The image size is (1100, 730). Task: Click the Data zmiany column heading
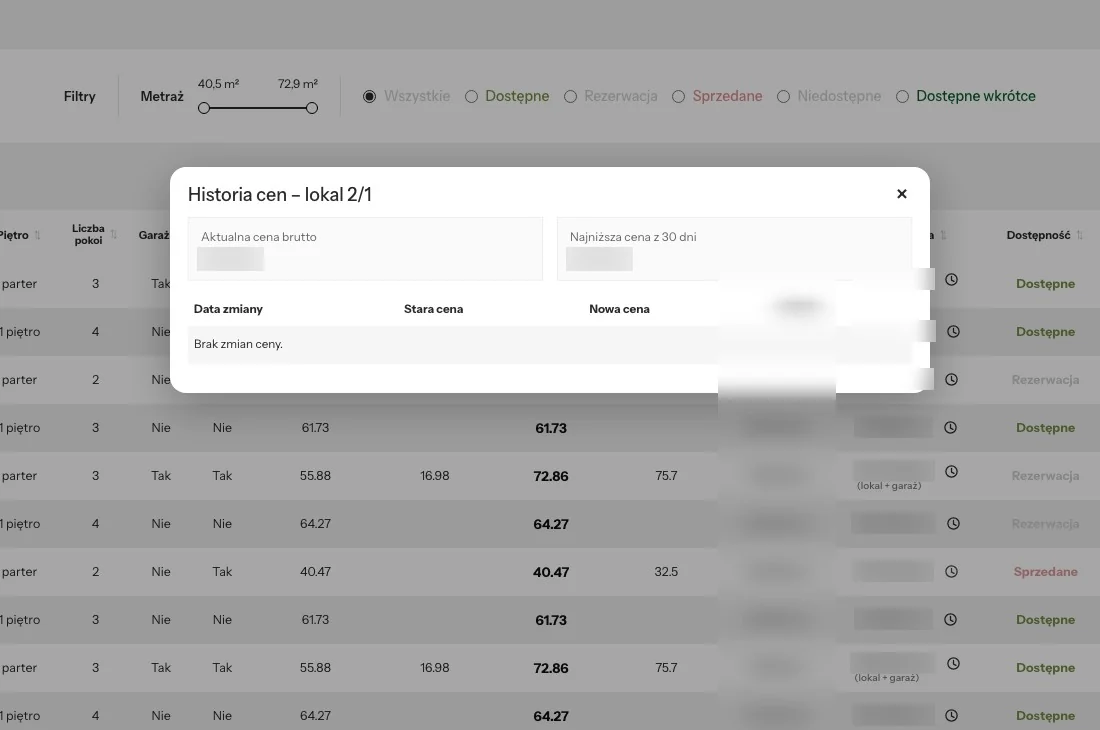tap(228, 309)
